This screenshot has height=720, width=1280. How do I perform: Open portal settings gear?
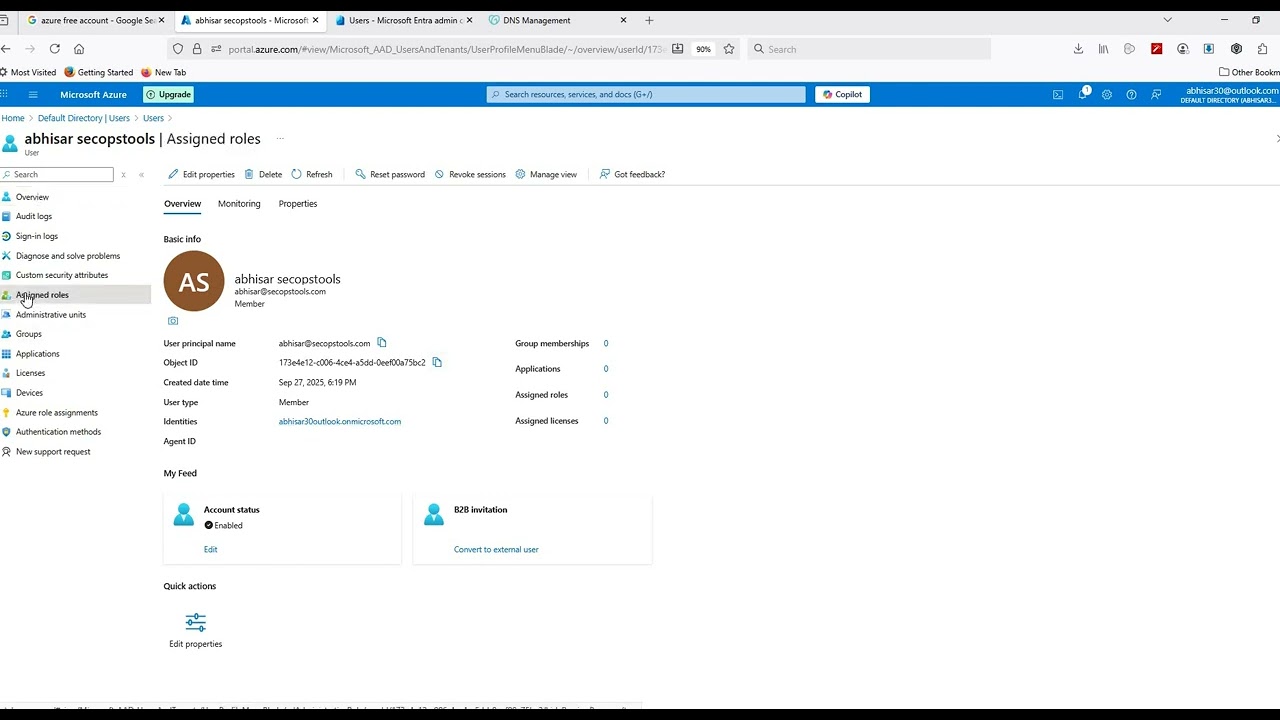click(1107, 95)
